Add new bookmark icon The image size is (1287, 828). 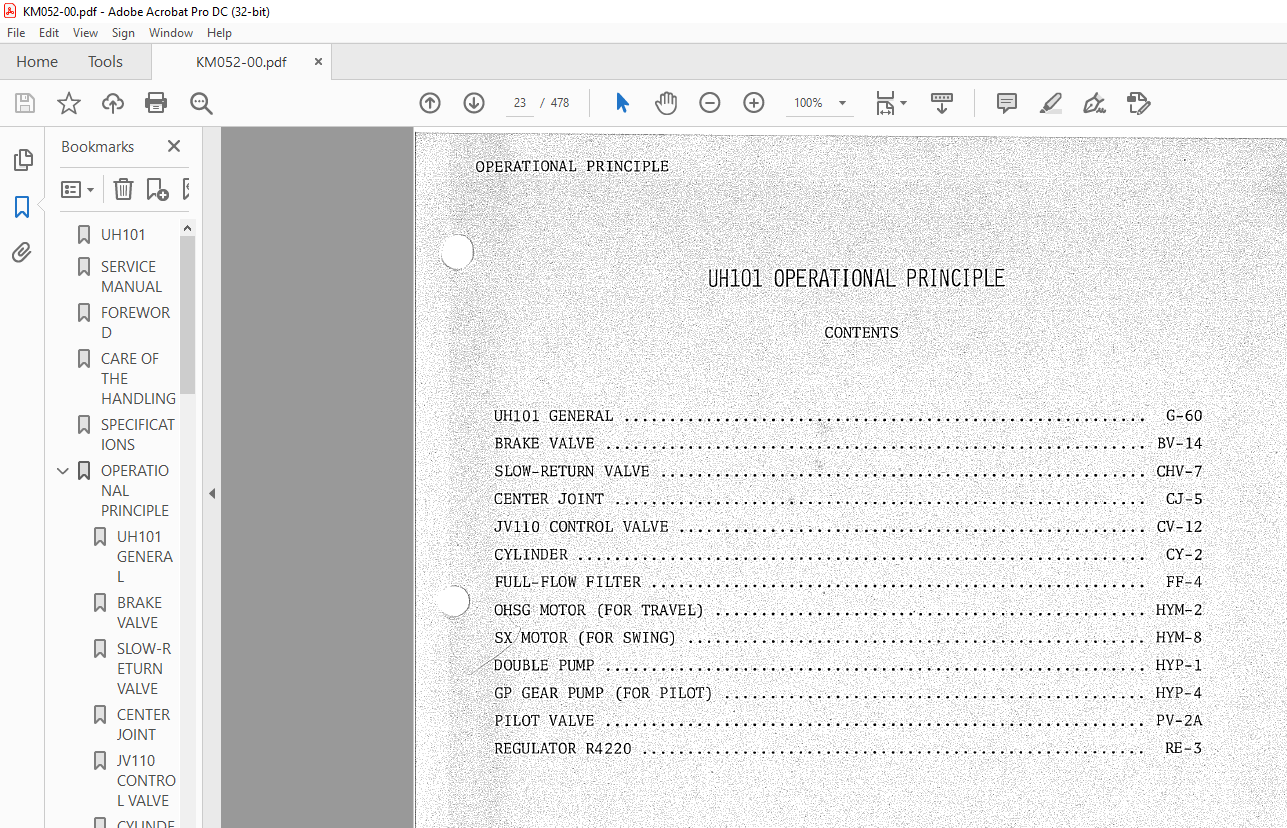click(x=157, y=189)
